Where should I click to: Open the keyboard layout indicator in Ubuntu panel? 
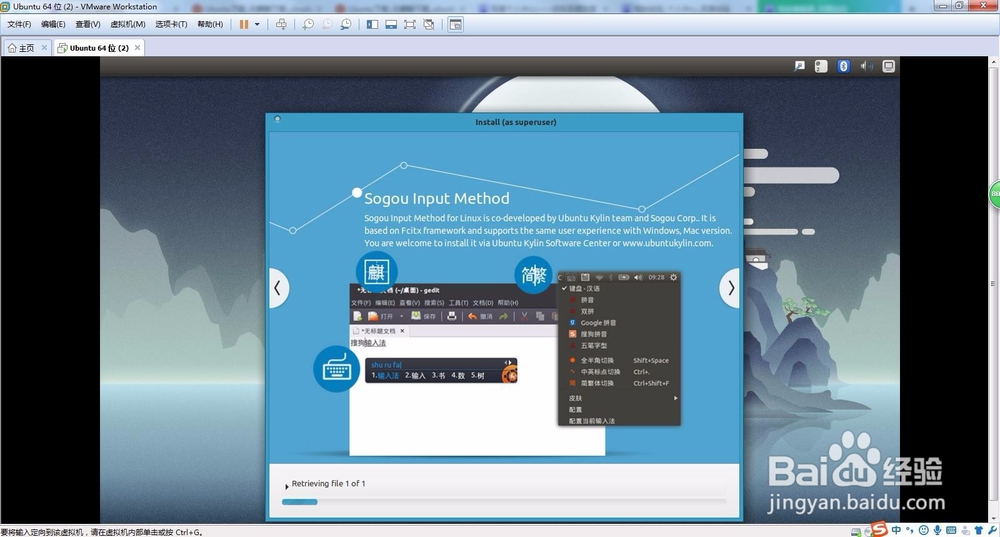pos(821,66)
